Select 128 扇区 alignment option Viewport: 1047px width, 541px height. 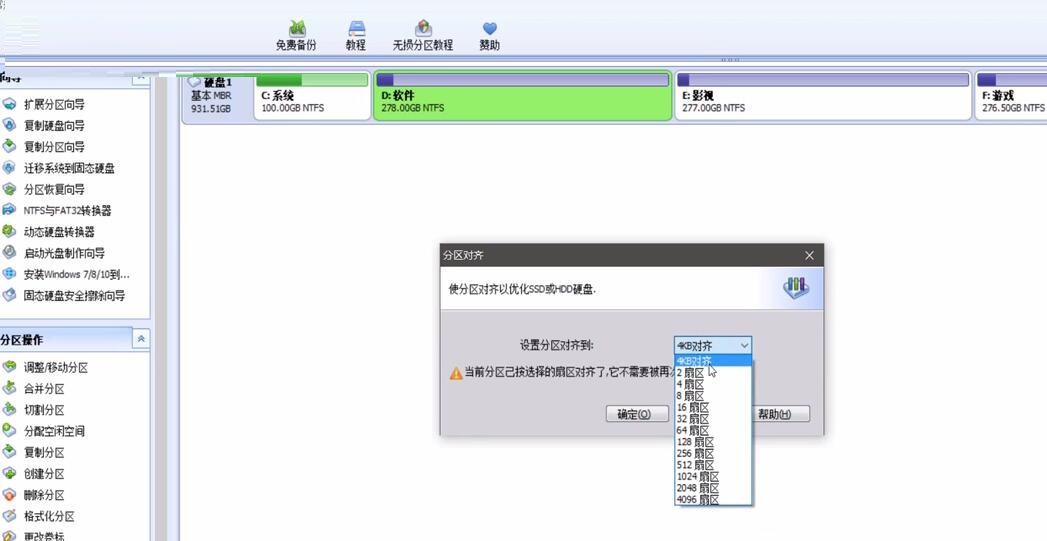pos(713,441)
